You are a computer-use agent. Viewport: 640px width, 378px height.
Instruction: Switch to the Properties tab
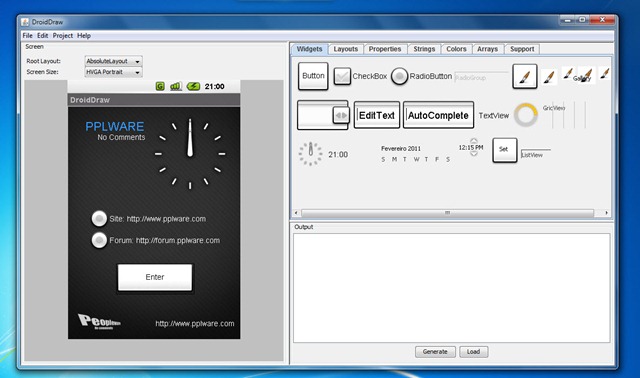pyautogui.click(x=385, y=49)
